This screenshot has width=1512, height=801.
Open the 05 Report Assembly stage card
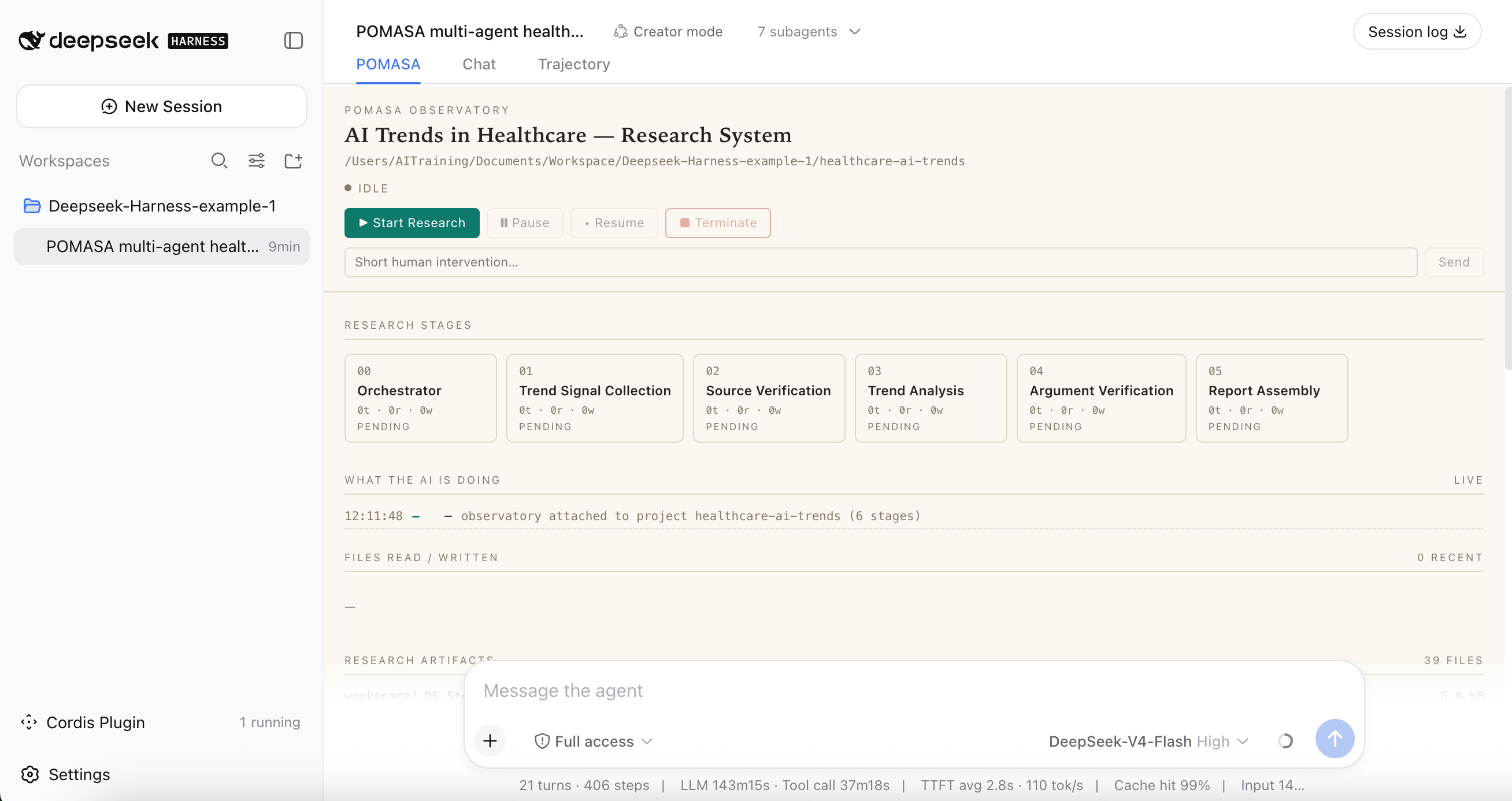(x=1272, y=398)
